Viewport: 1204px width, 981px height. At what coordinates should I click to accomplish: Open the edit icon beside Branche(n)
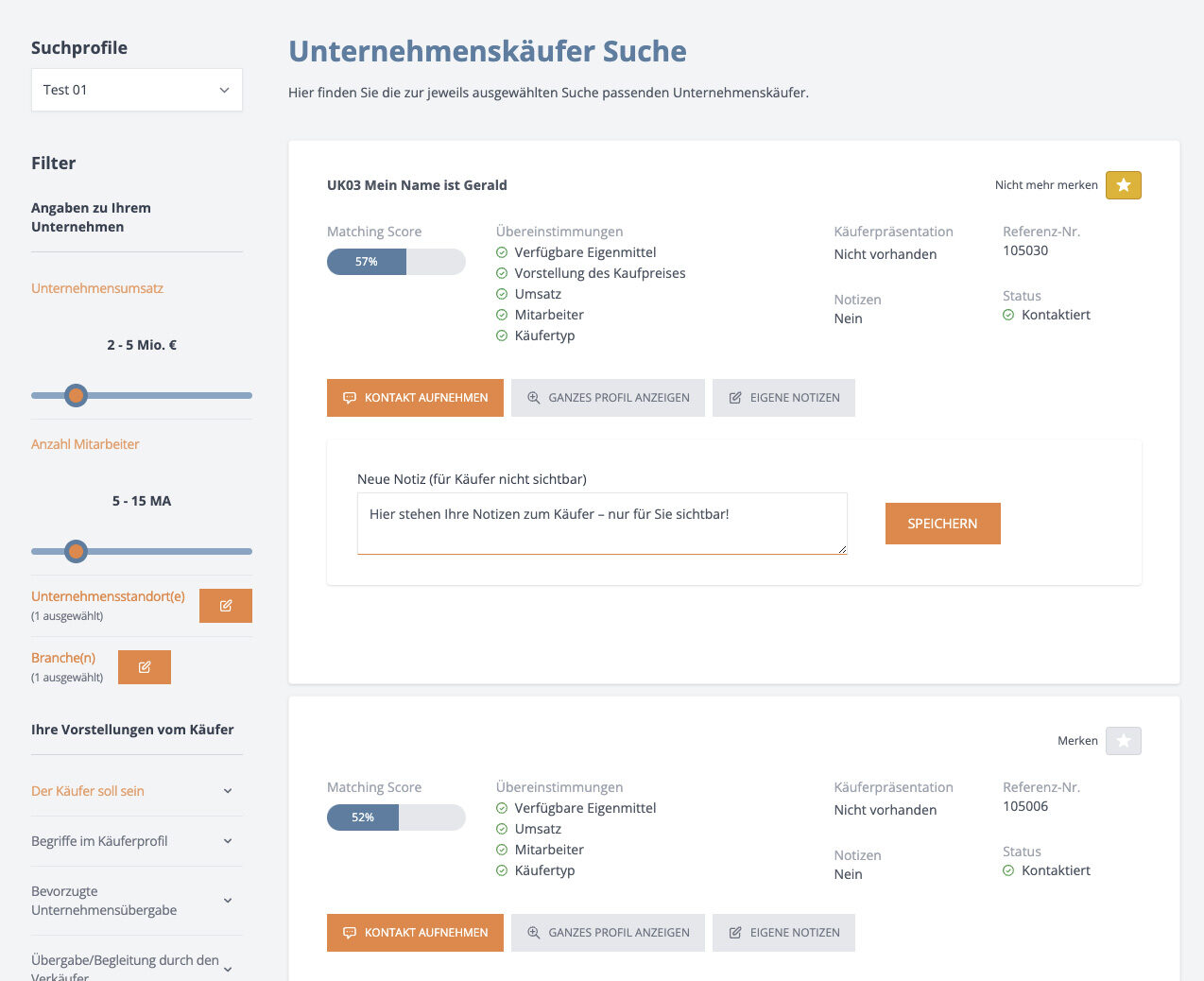(144, 666)
